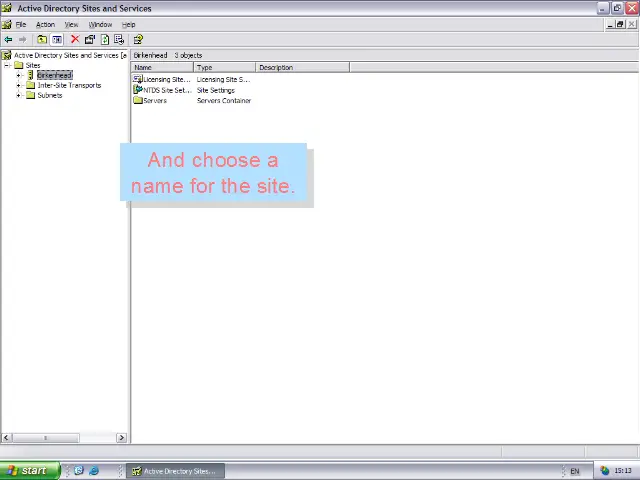The image size is (640, 480).
Task: Click the Subnets folder icon in the tree
Action: 31,95
